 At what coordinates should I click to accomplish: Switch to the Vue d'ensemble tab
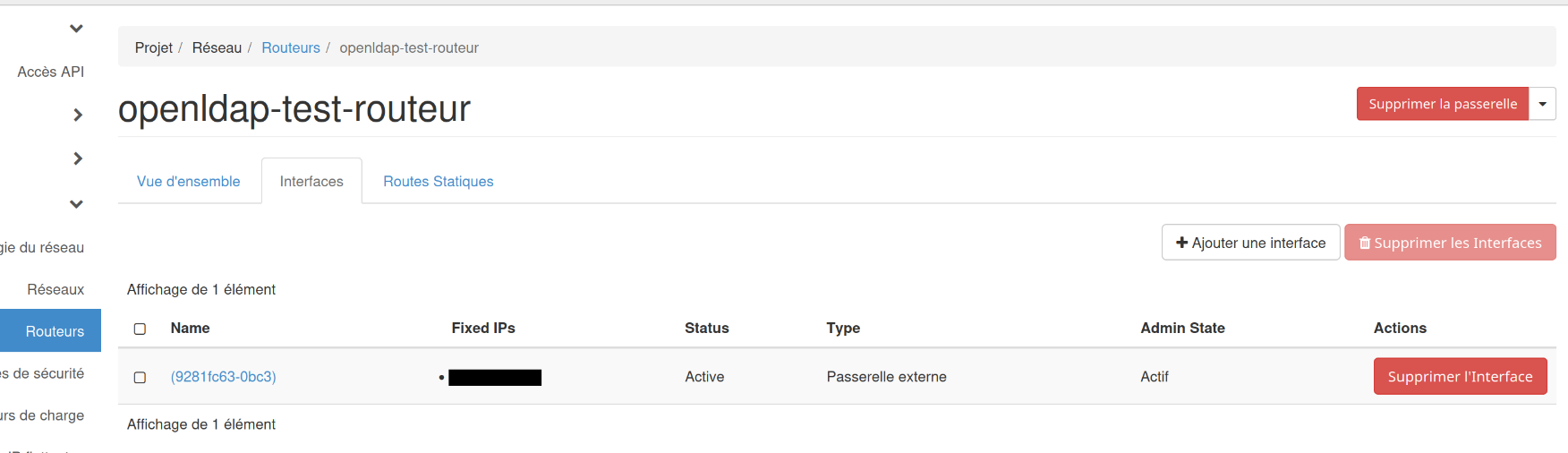[x=188, y=181]
